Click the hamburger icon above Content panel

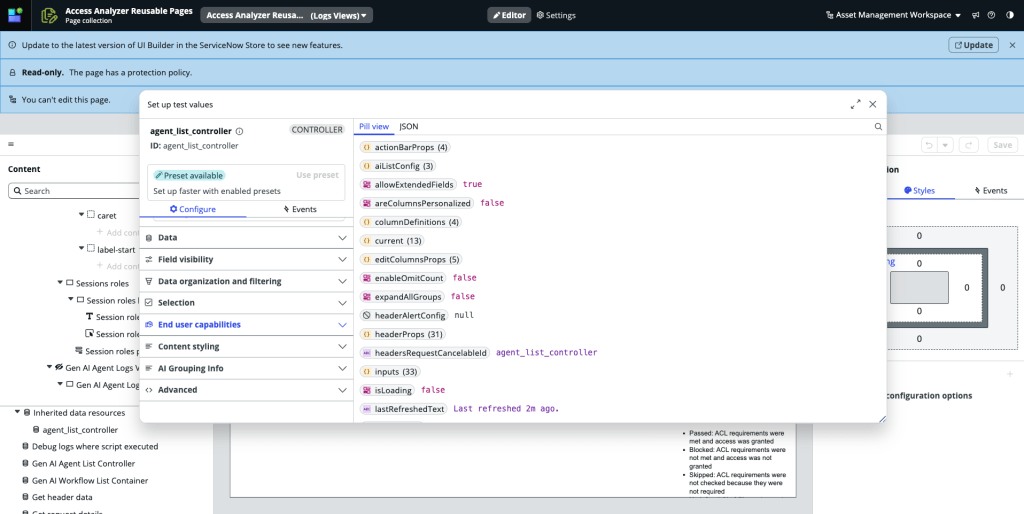tap(10, 144)
